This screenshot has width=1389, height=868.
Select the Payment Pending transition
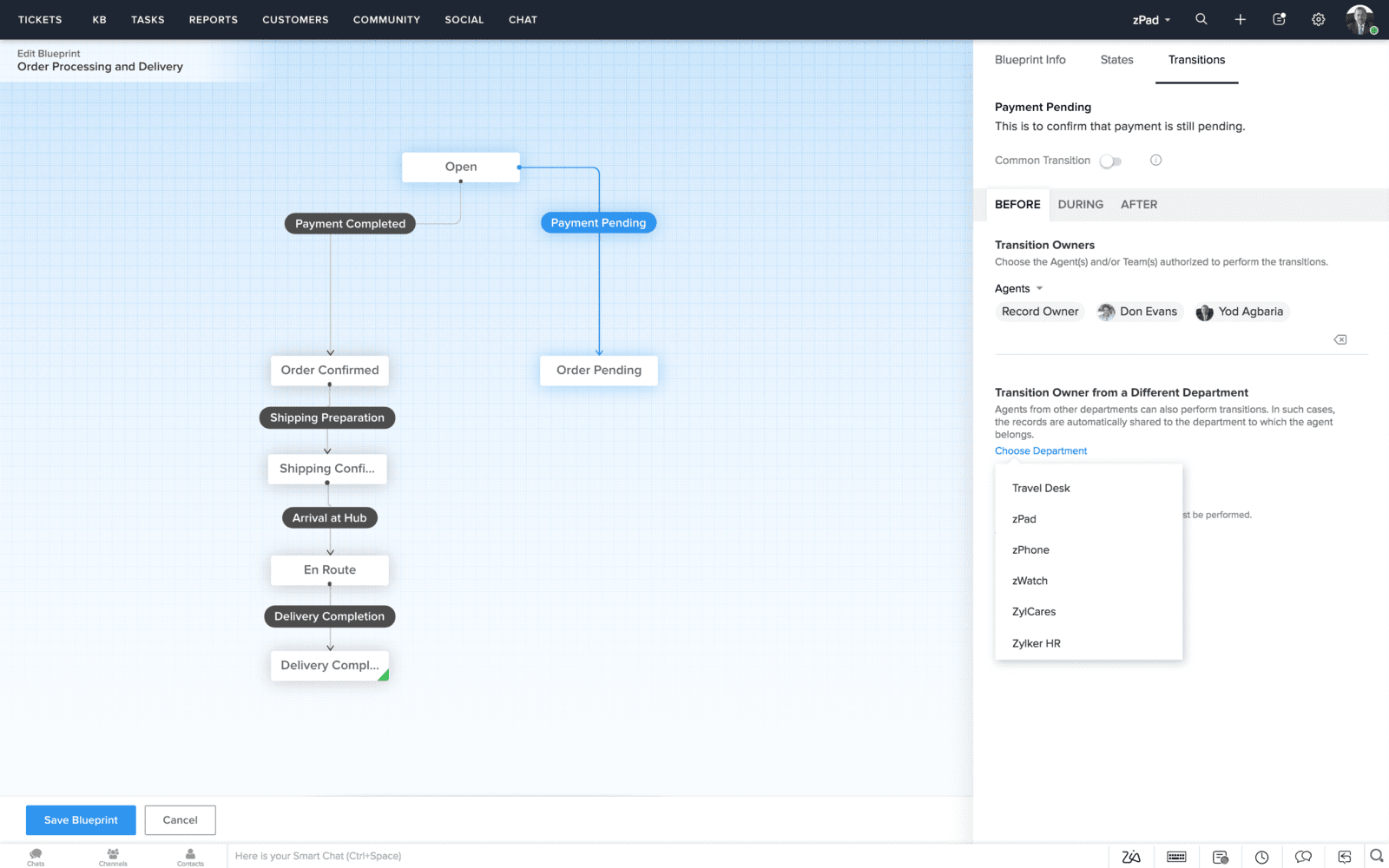(598, 223)
